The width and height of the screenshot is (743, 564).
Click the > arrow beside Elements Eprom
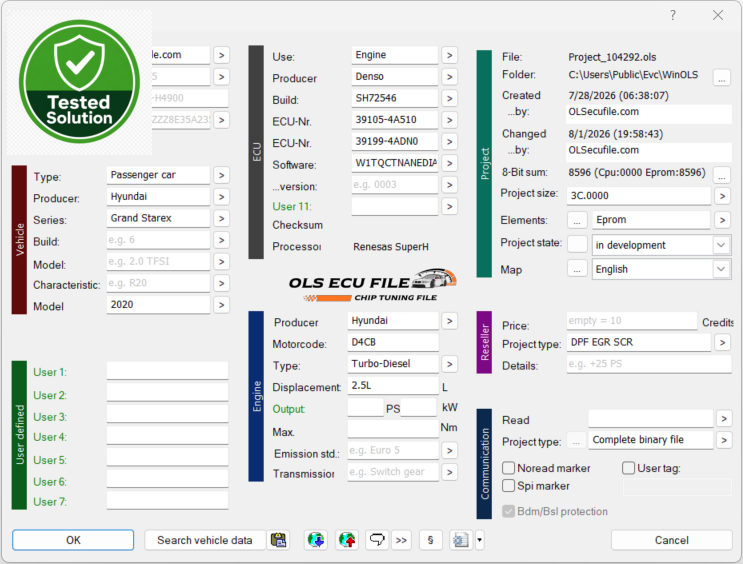click(722, 220)
